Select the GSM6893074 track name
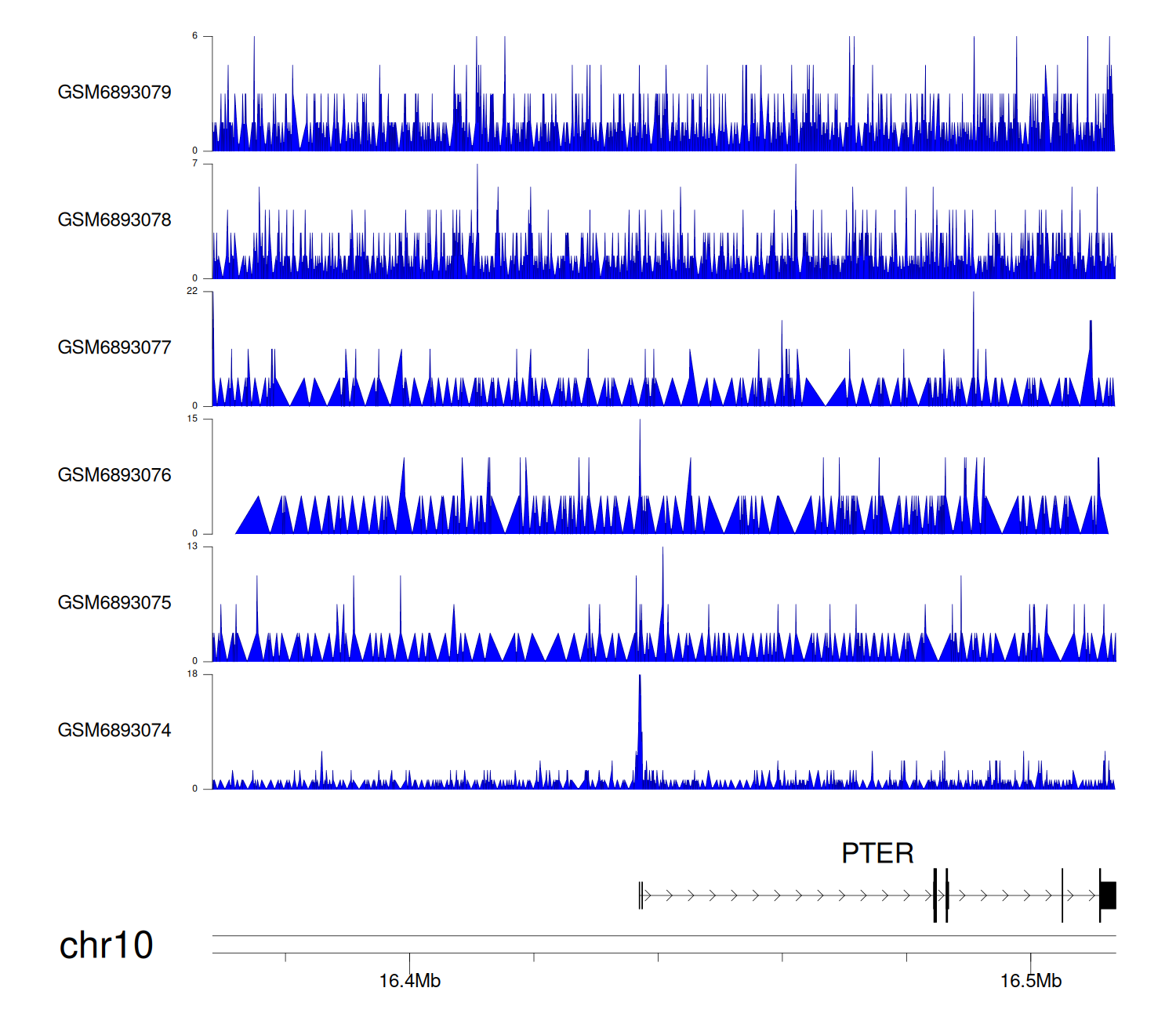1176x1035 pixels. pos(114,731)
